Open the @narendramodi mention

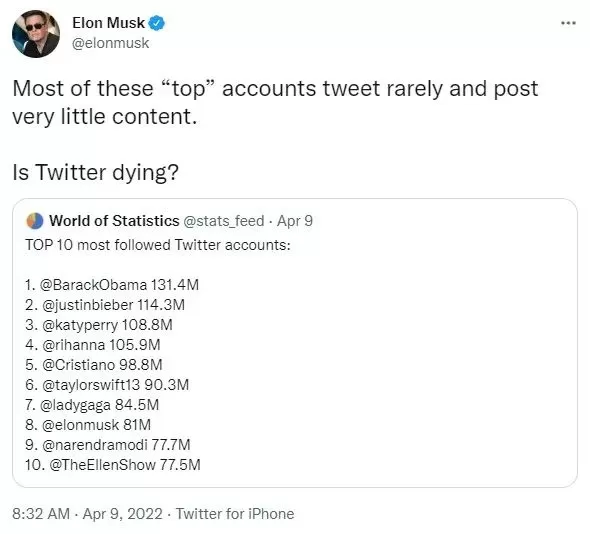[95, 445]
